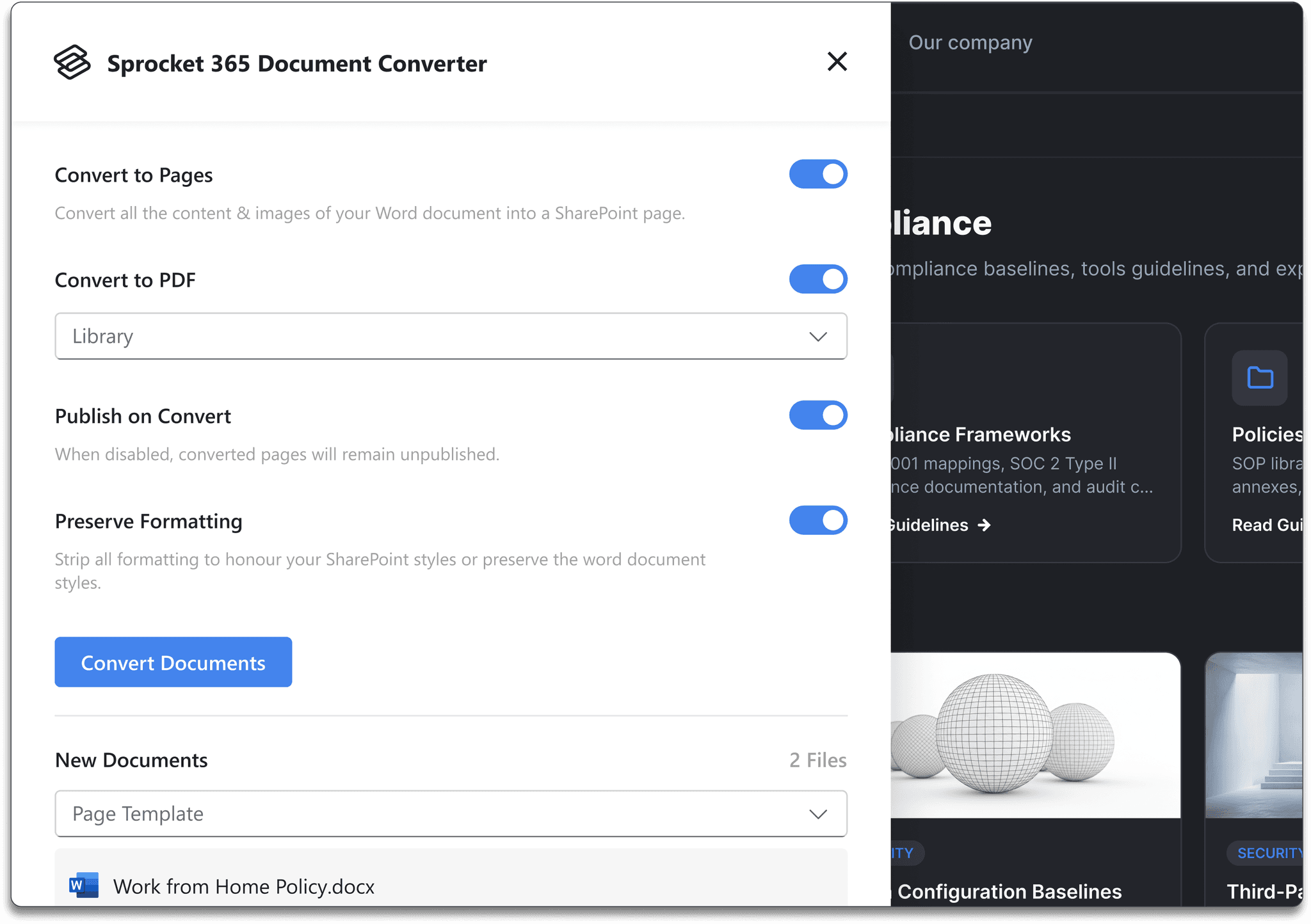This screenshot has height=924, width=1311.
Task: Click the 2 Files count label
Action: tap(817, 760)
